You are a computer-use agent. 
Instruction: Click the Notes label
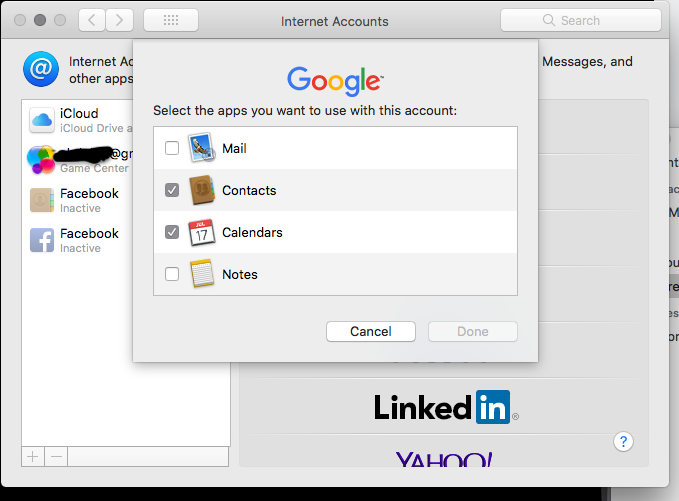click(x=239, y=275)
